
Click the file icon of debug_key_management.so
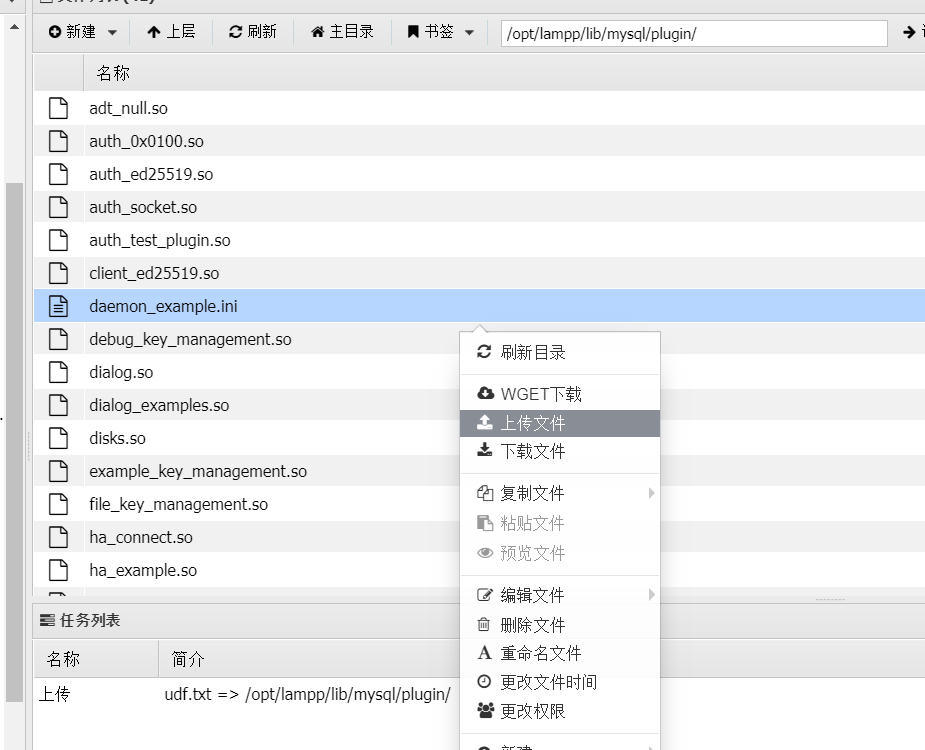tap(58, 340)
